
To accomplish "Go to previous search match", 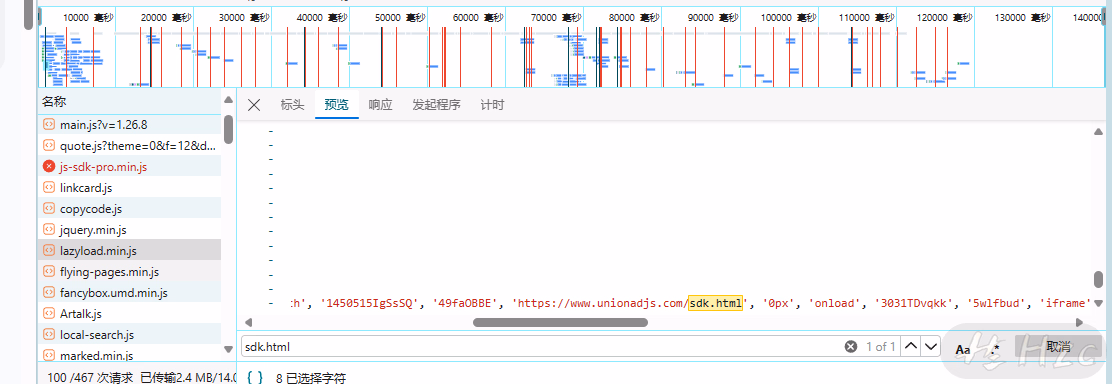I will point(911,346).
